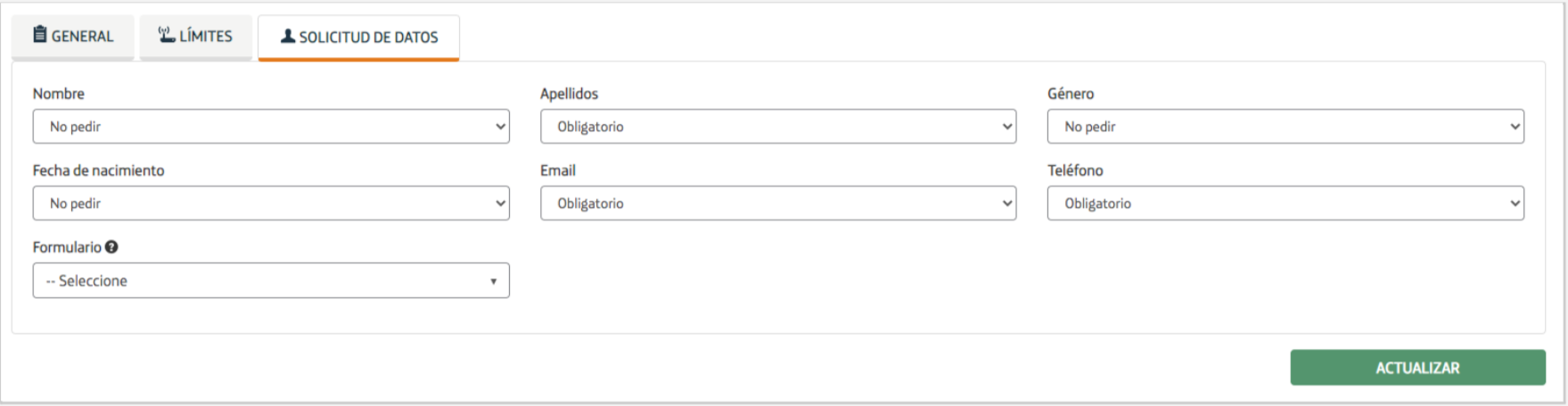This screenshot has width=1568, height=406.
Task: Expand the Teléfono dropdown
Action: (x=1285, y=203)
